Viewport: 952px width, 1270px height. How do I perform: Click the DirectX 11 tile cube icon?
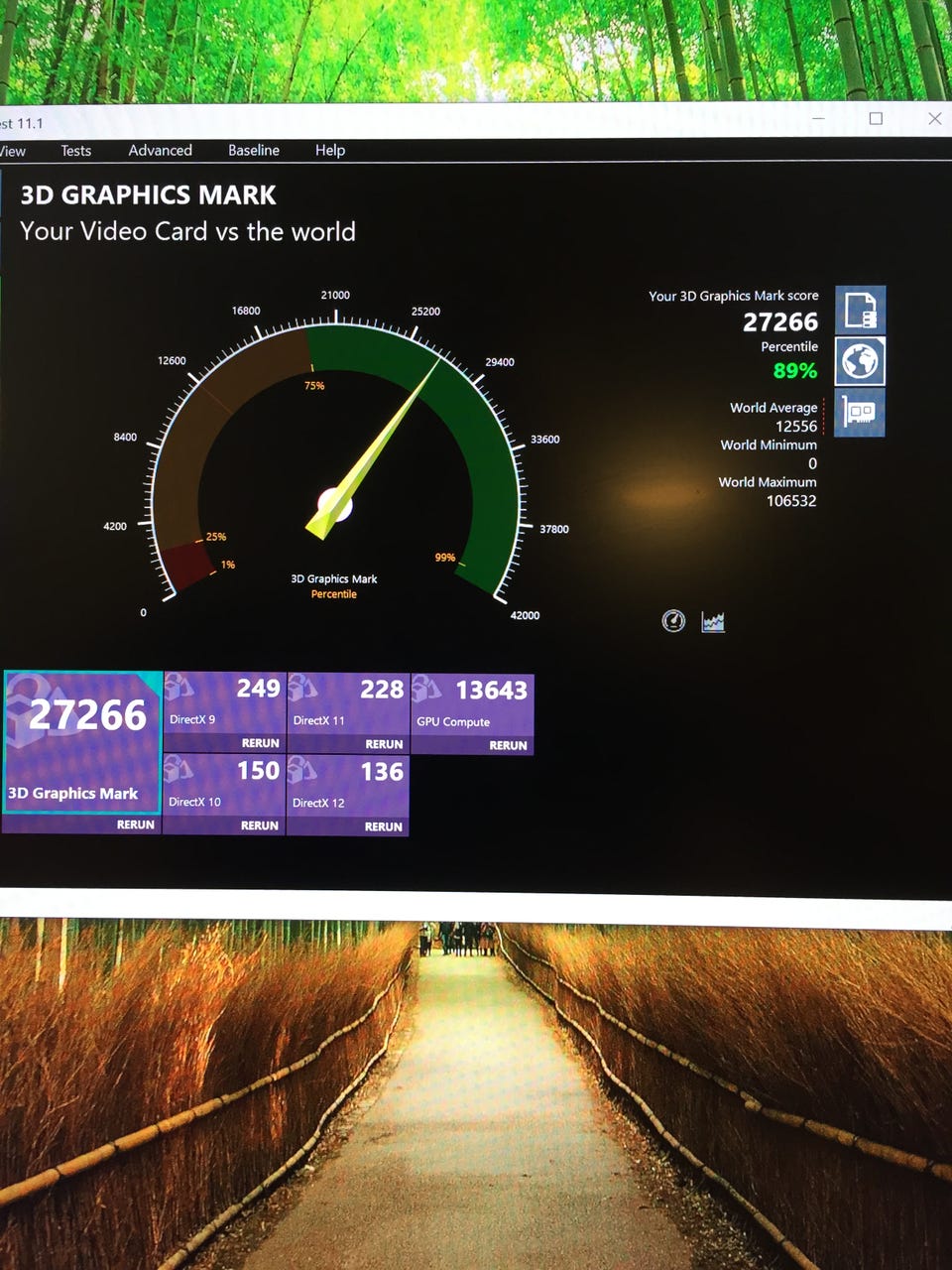[x=302, y=688]
